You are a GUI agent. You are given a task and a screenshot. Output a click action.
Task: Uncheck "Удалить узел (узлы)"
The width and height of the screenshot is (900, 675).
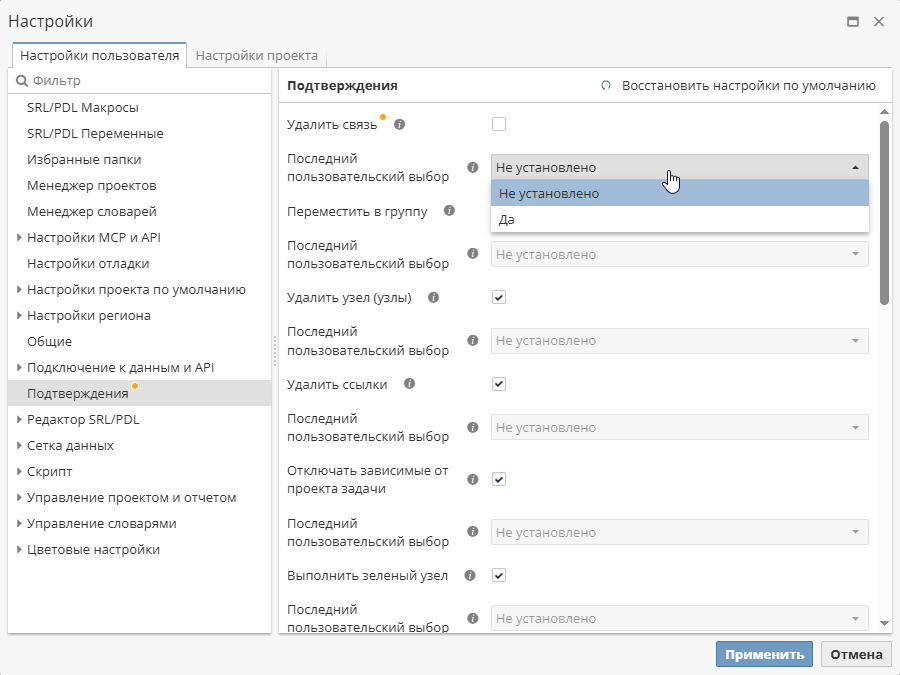498,297
